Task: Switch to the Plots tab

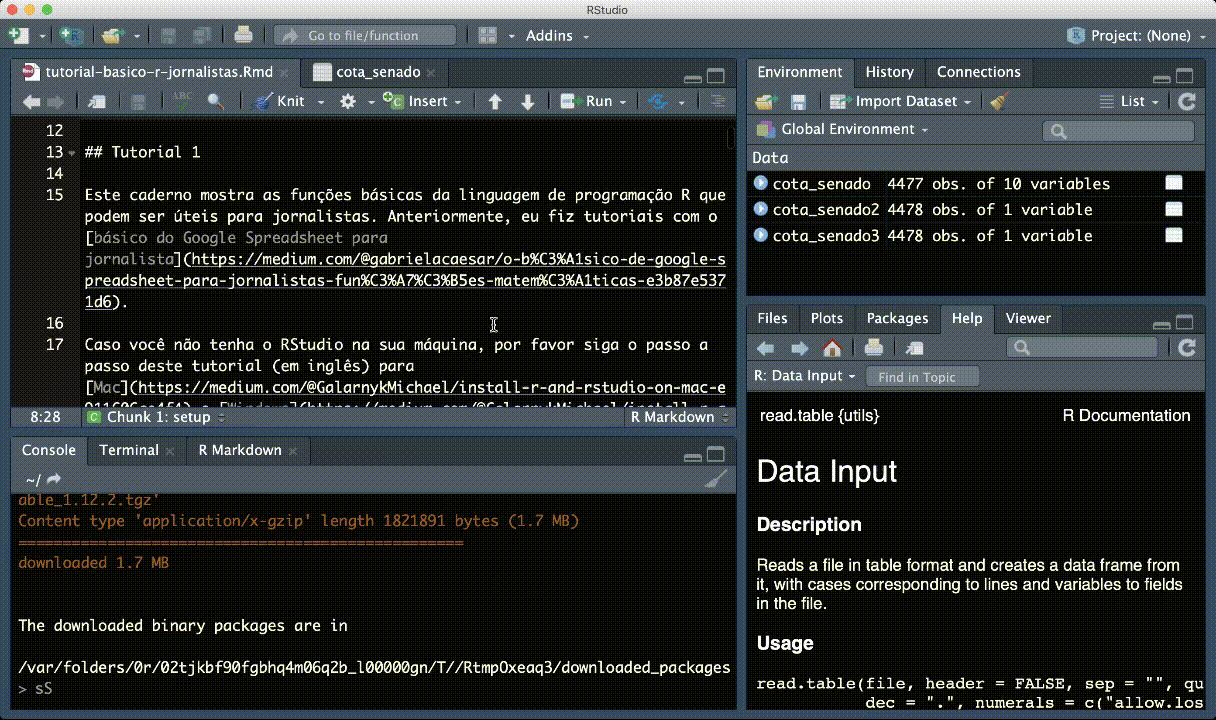Action: click(x=827, y=318)
